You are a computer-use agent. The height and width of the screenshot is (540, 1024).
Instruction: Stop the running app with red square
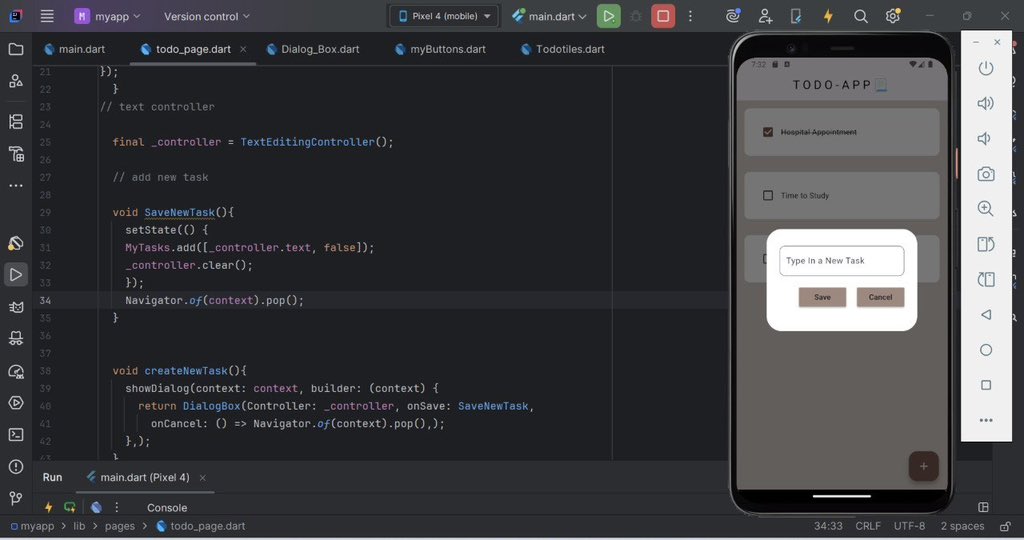point(663,16)
